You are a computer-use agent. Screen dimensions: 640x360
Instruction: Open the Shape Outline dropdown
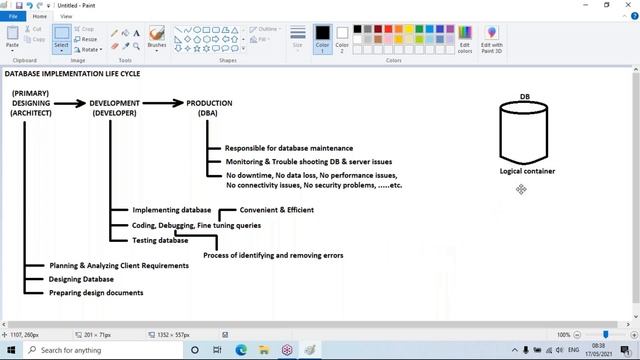265,29
